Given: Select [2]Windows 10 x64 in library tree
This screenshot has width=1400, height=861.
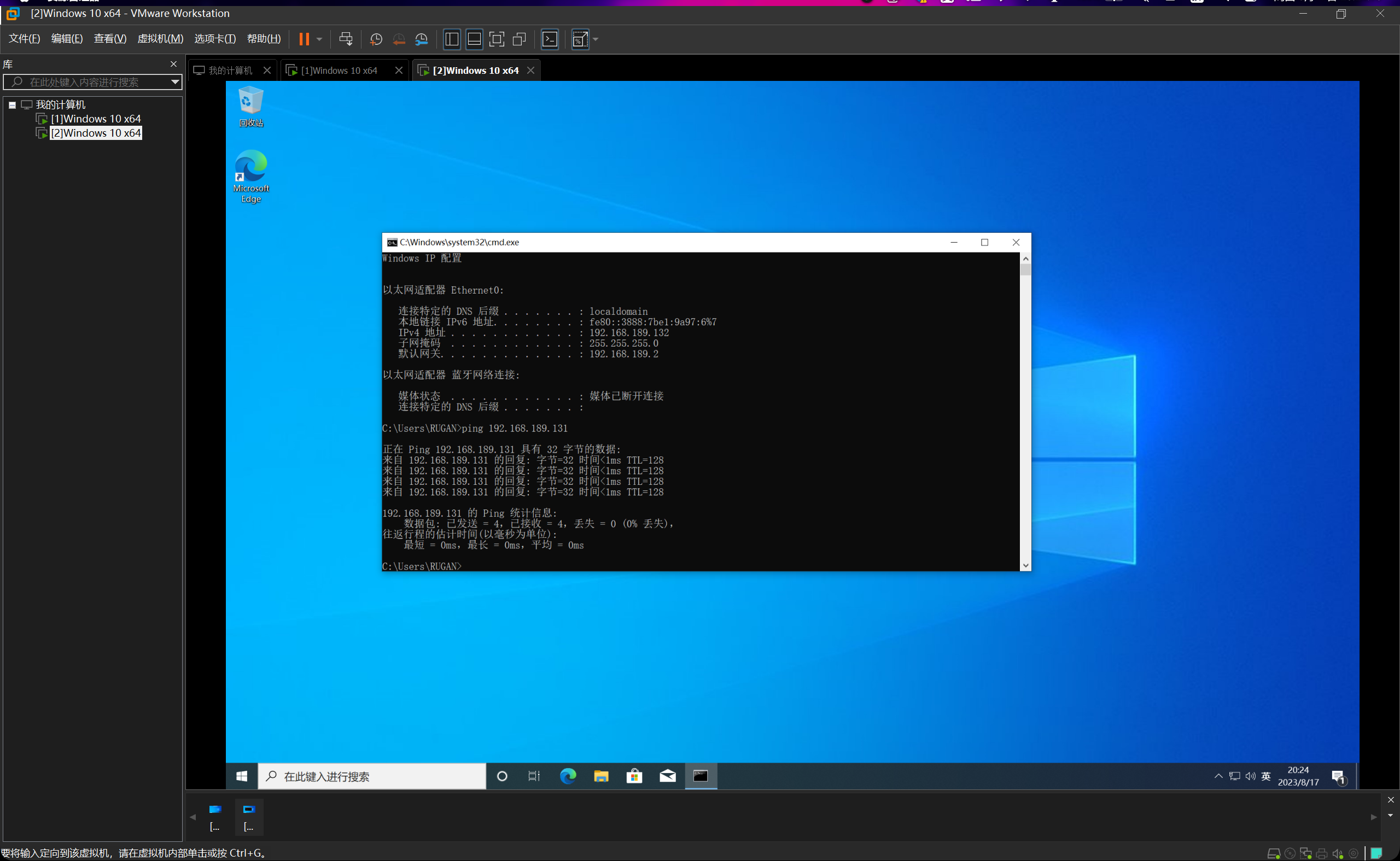Looking at the screenshot, I should pos(96,133).
